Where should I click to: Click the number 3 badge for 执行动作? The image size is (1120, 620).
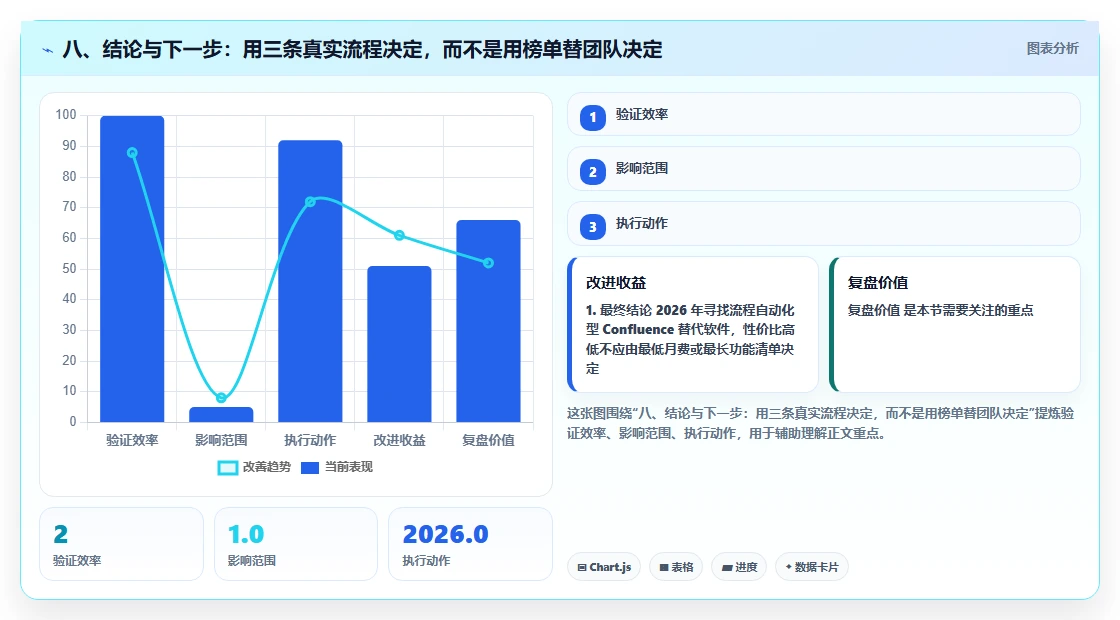pyautogui.click(x=592, y=226)
